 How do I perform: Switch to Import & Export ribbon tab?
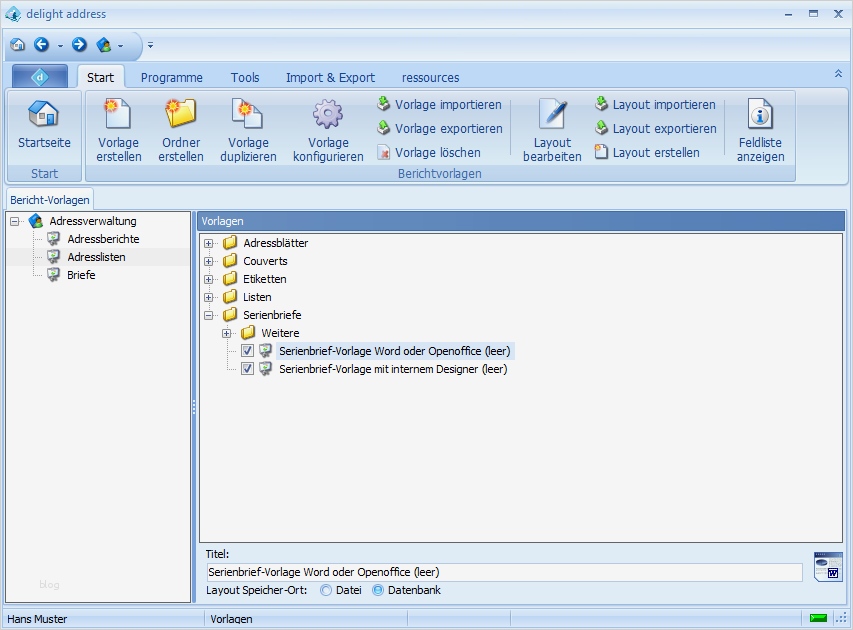[x=330, y=77]
